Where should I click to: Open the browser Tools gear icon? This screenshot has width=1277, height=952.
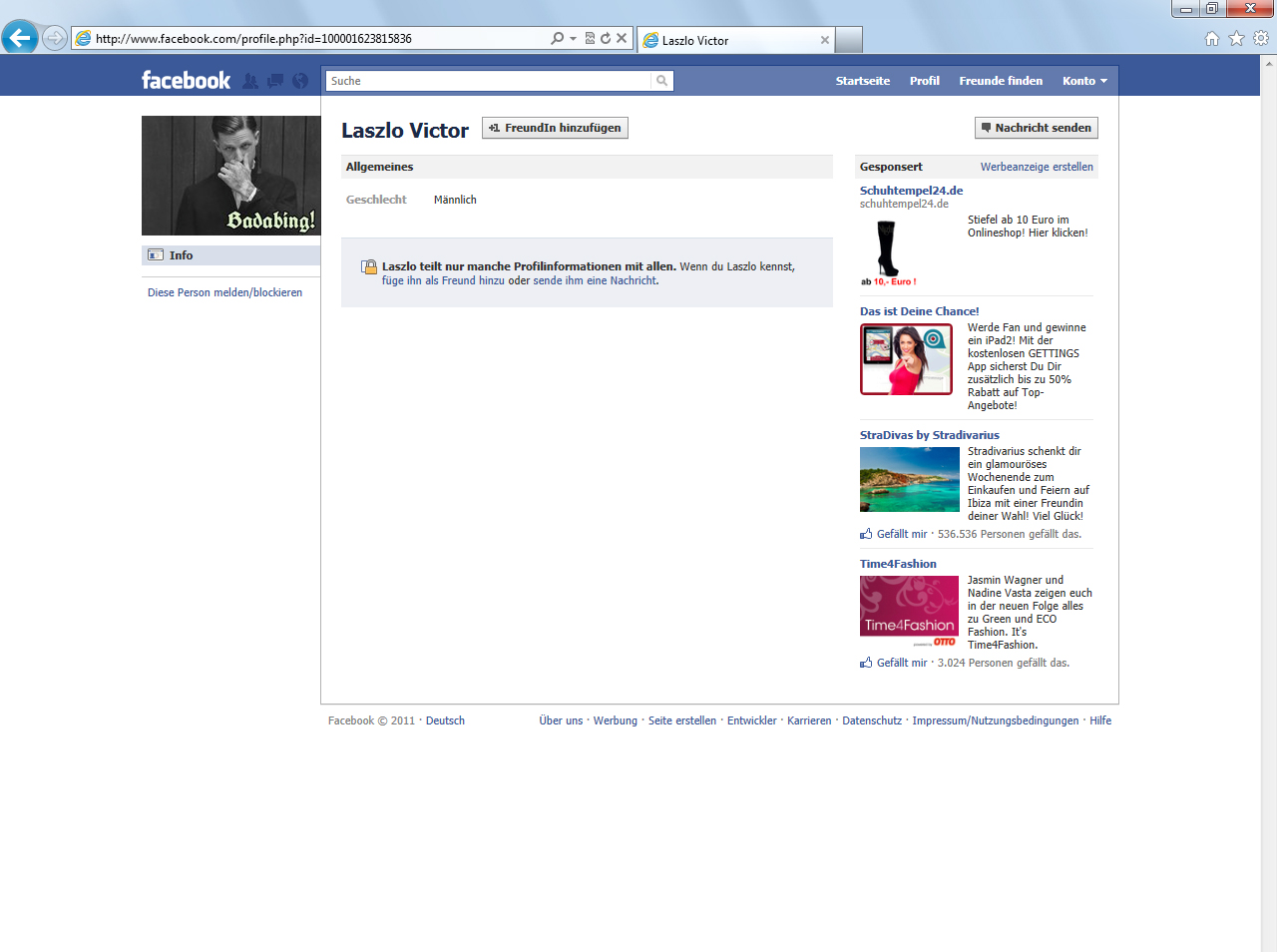coord(1261,38)
